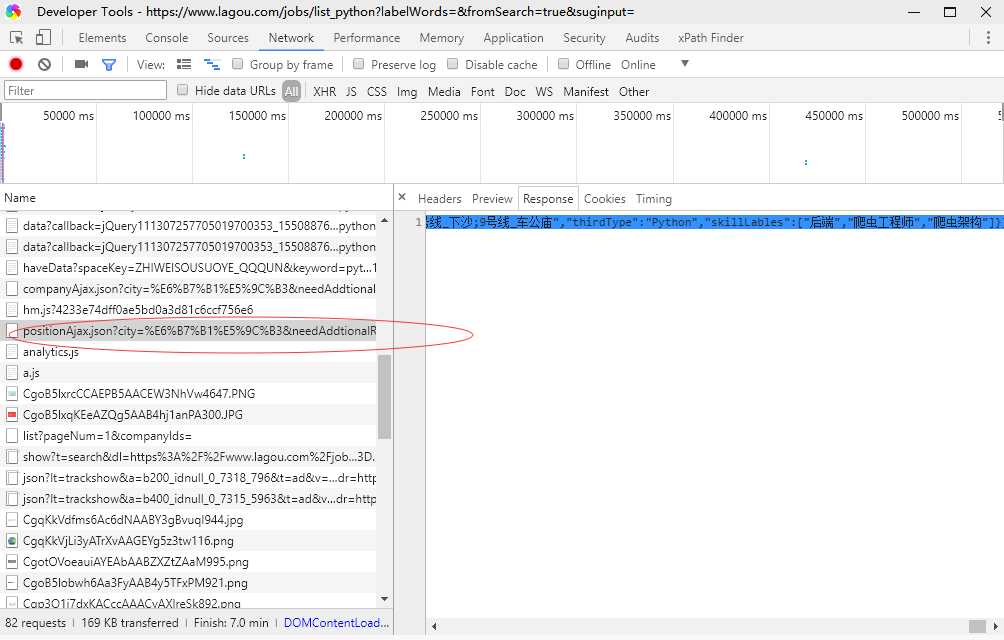Filter requests by Media type

click(444, 92)
